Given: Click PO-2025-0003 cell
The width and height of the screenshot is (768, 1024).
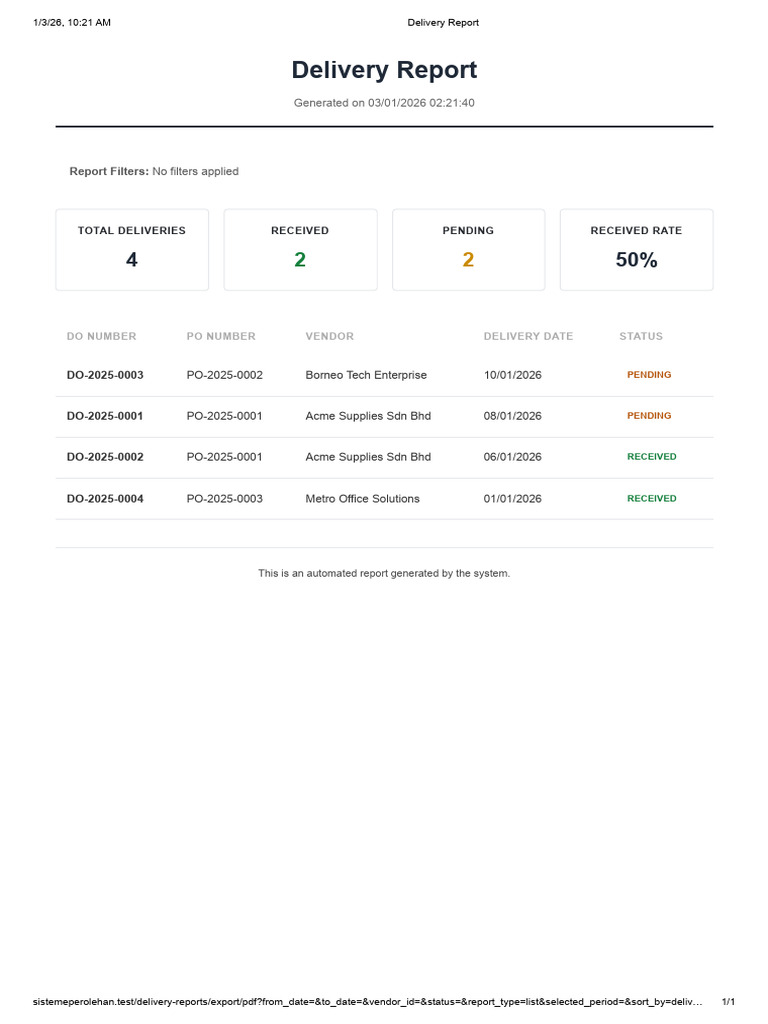Looking at the screenshot, I should (x=225, y=499).
